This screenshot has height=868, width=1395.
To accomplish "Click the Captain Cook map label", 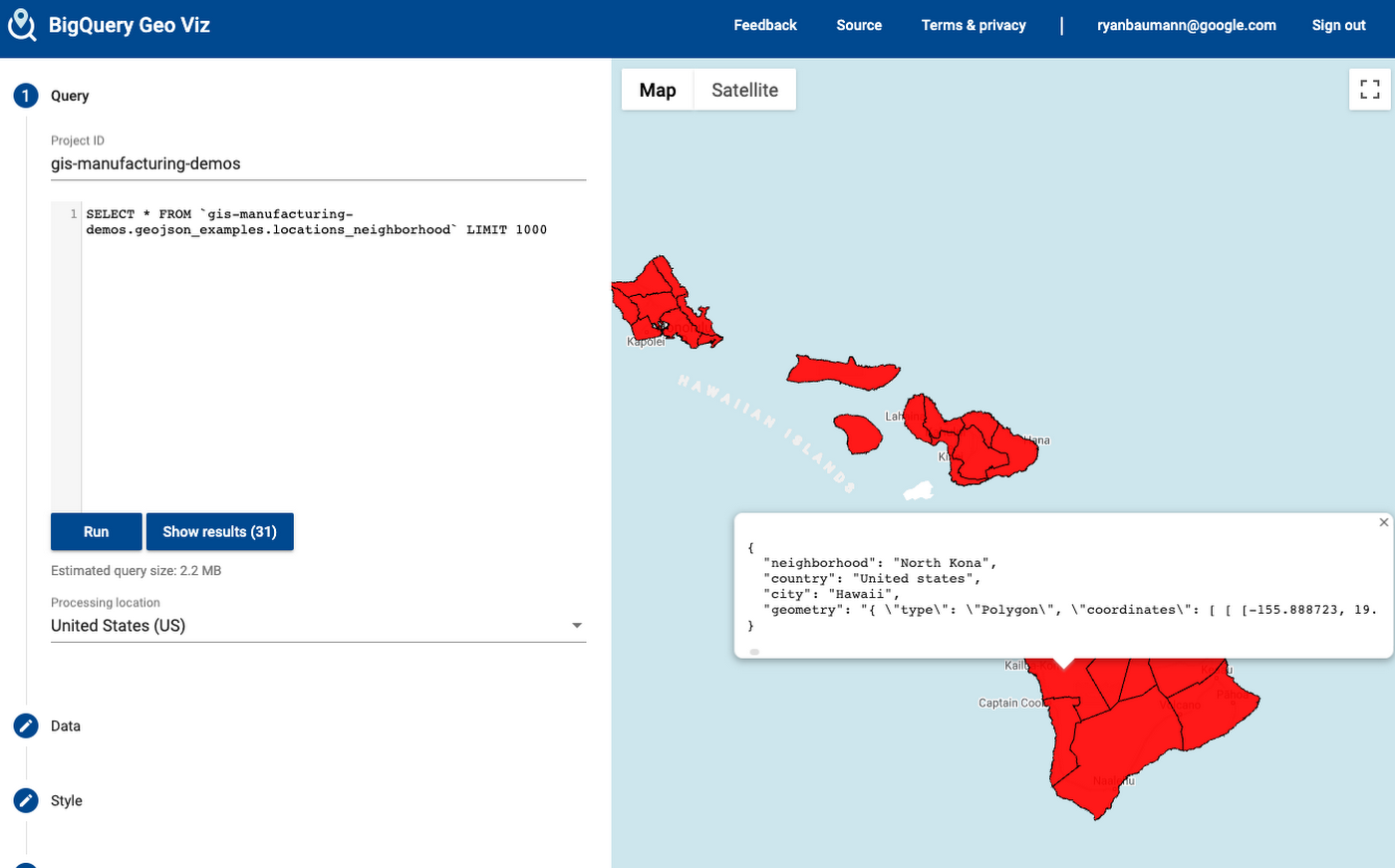I will coord(1011,703).
